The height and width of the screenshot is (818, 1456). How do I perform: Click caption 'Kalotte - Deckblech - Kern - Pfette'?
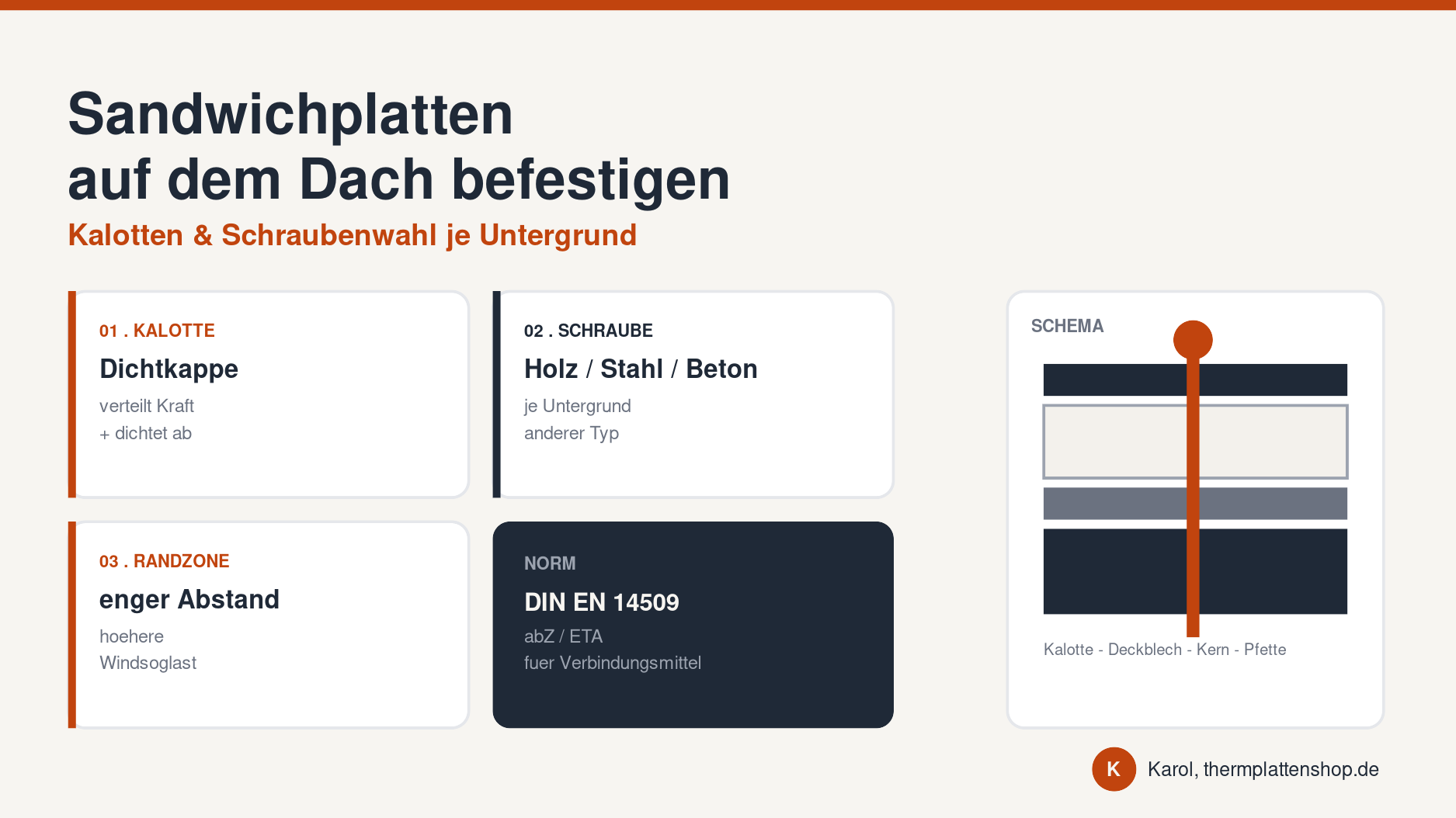coord(1165,650)
